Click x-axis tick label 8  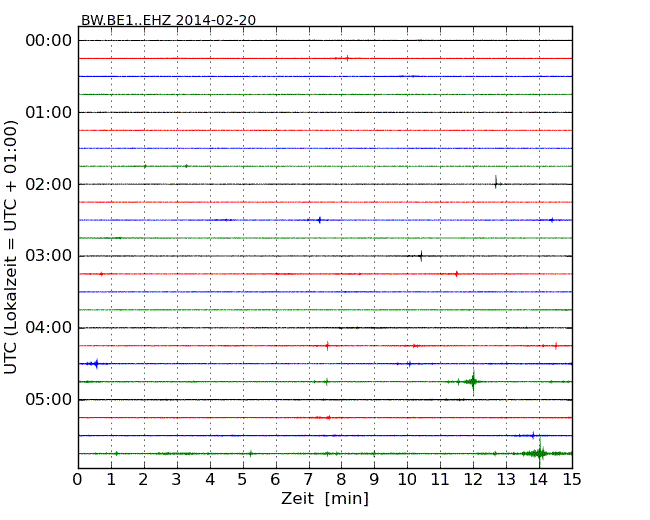[341, 479]
